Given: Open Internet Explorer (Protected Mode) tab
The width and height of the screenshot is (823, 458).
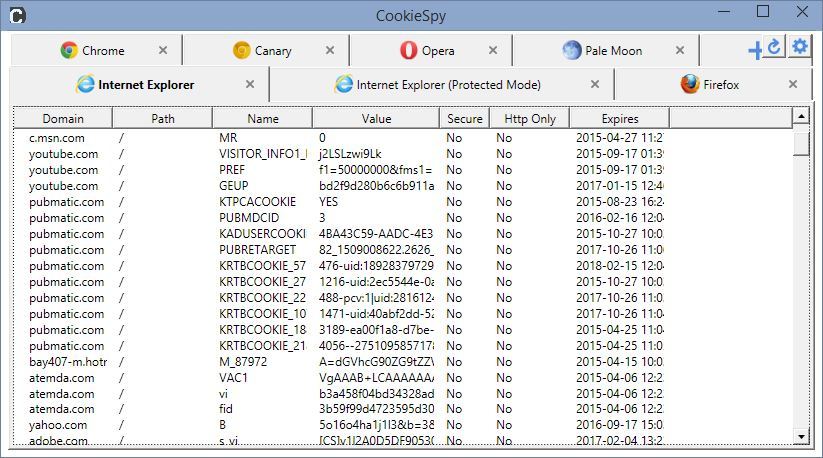Looking at the screenshot, I should point(441,84).
